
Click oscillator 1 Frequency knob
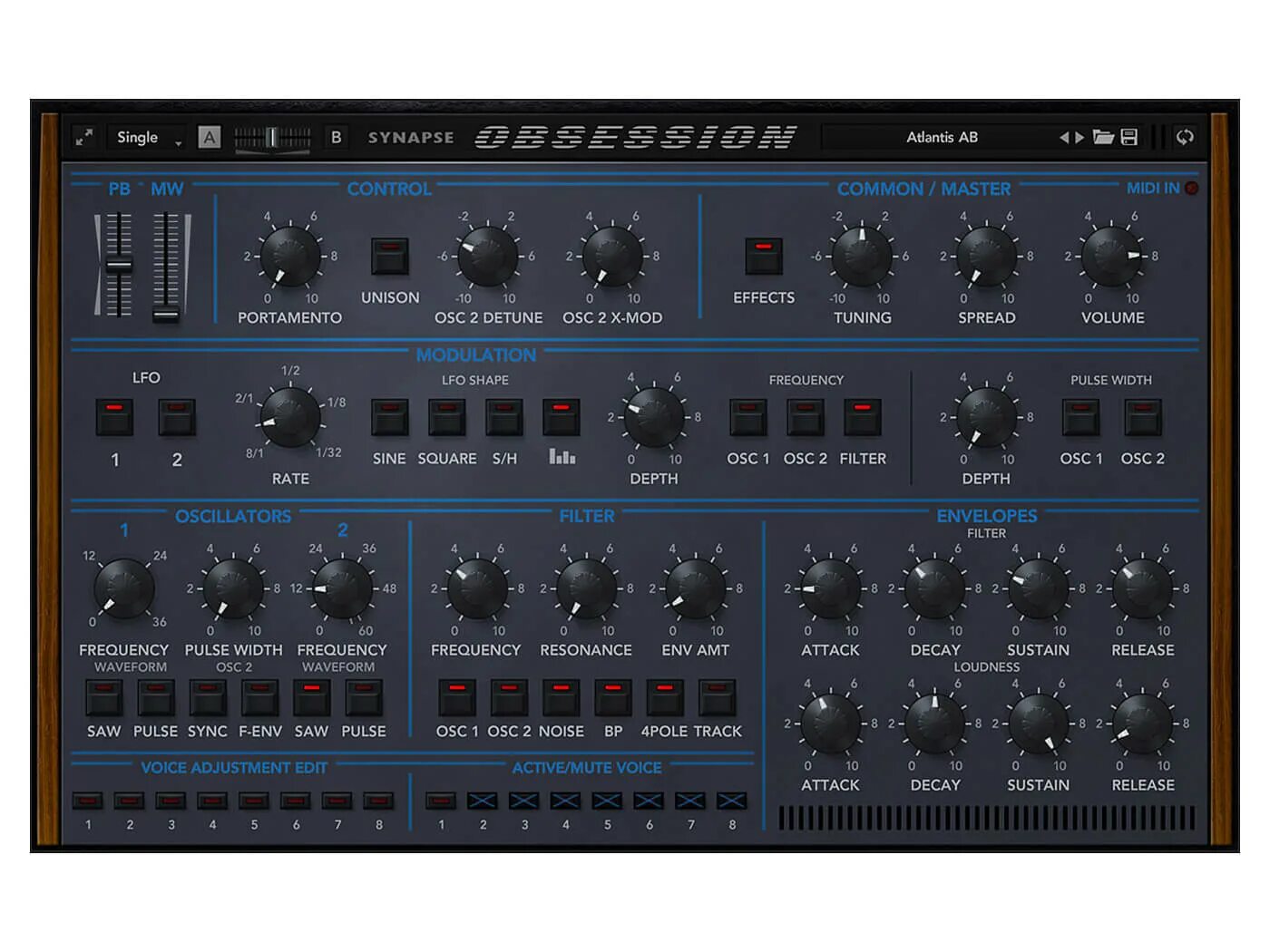[124, 588]
